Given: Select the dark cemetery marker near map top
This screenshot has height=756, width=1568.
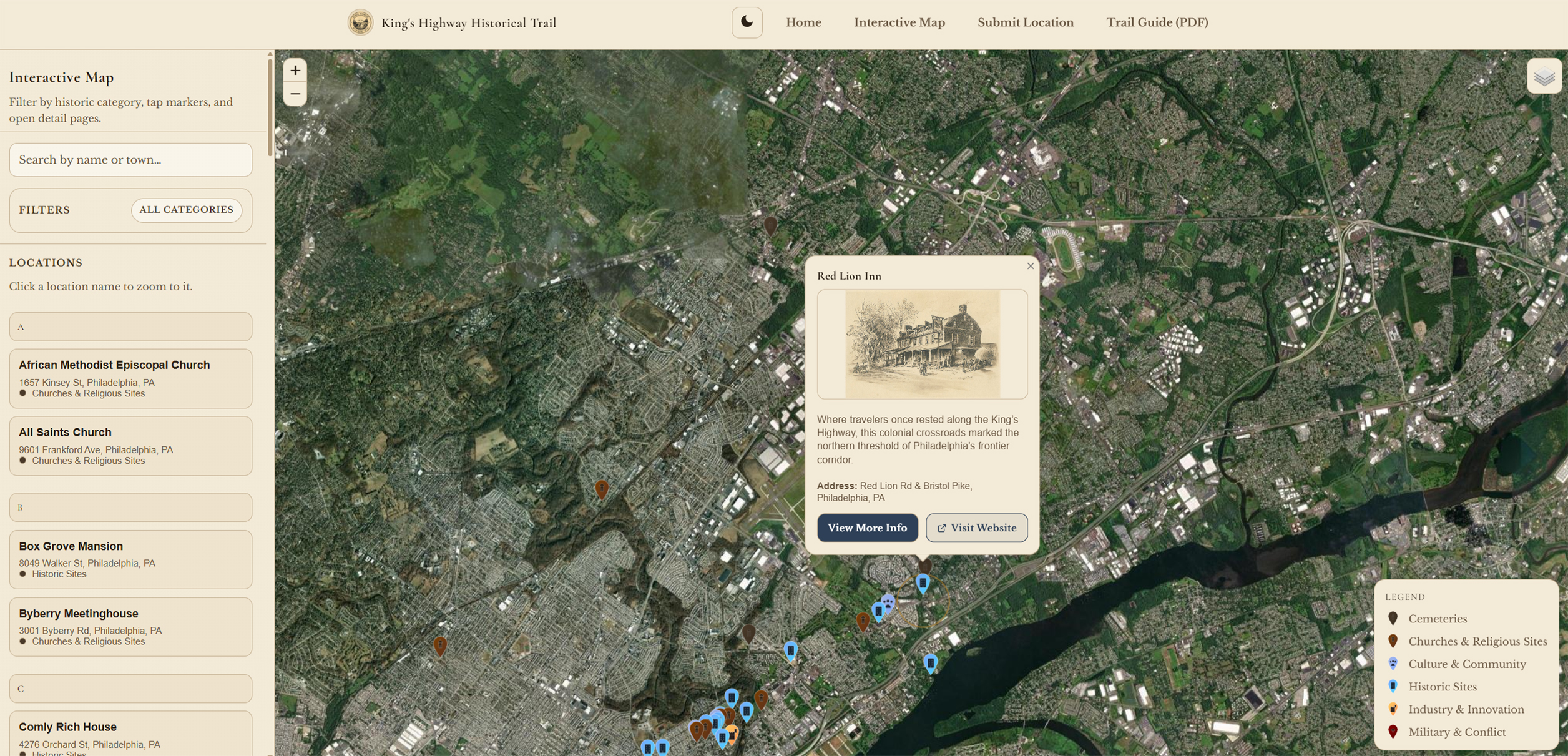Looking at the screenshot, I should (x=771, y=225).
